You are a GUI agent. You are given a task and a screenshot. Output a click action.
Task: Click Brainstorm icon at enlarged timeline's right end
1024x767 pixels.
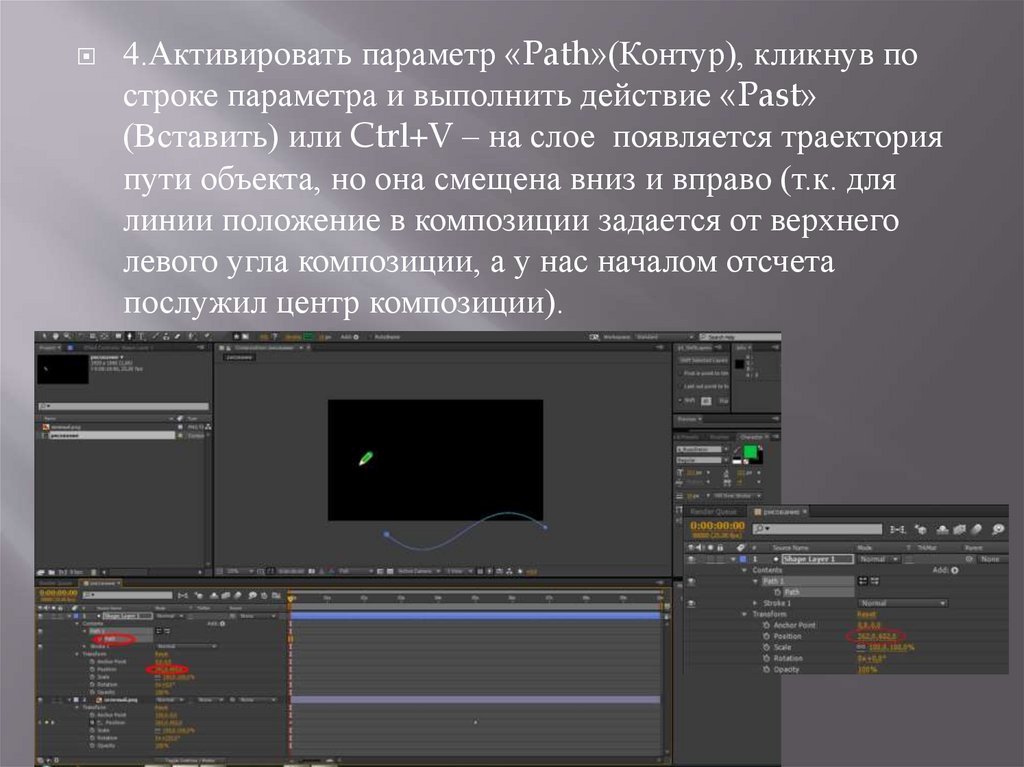[x=999, y=530]
